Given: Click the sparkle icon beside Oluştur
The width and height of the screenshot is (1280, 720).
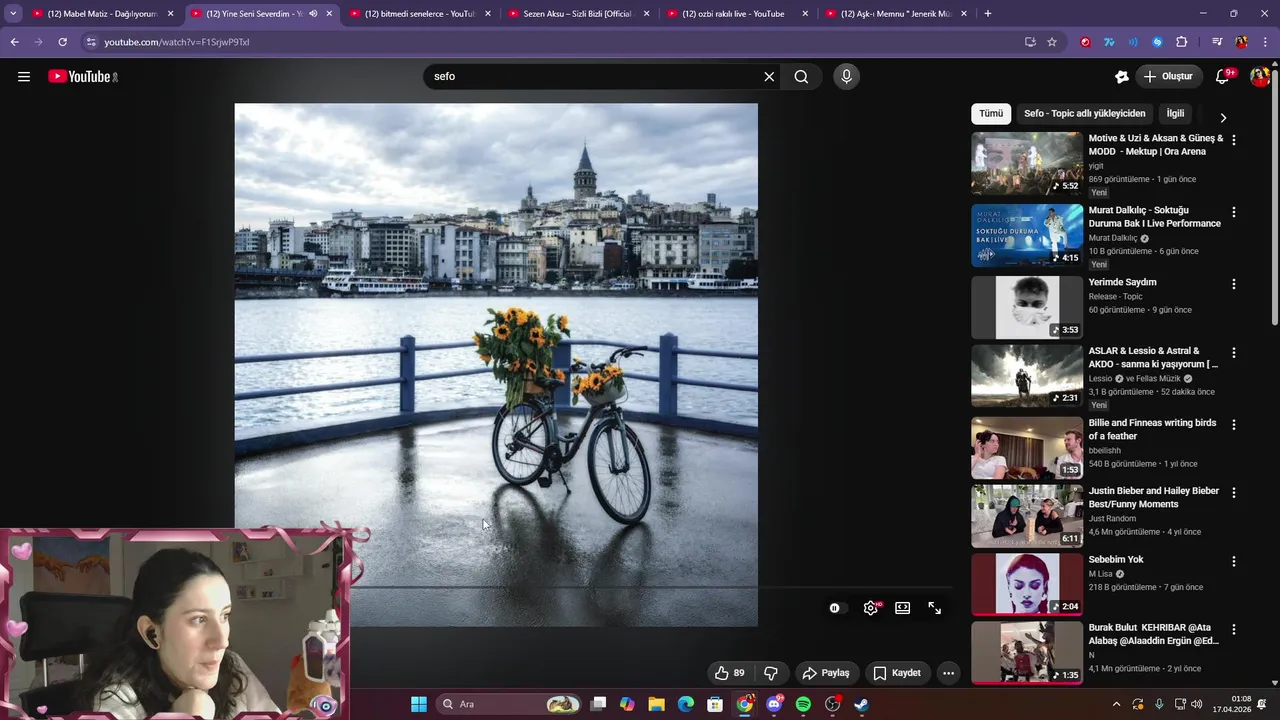Looking at the screenshot, I should (x=1122, y=76).
